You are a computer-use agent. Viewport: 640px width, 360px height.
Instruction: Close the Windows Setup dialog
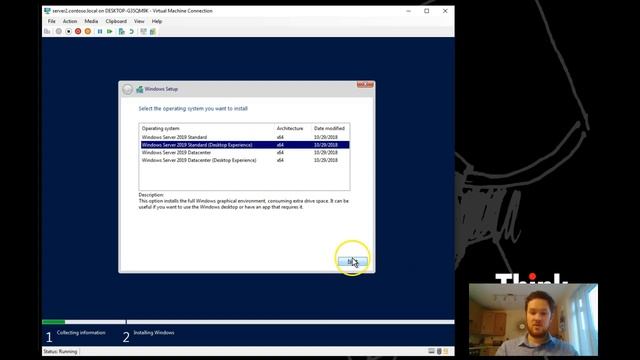click(365, 84)
